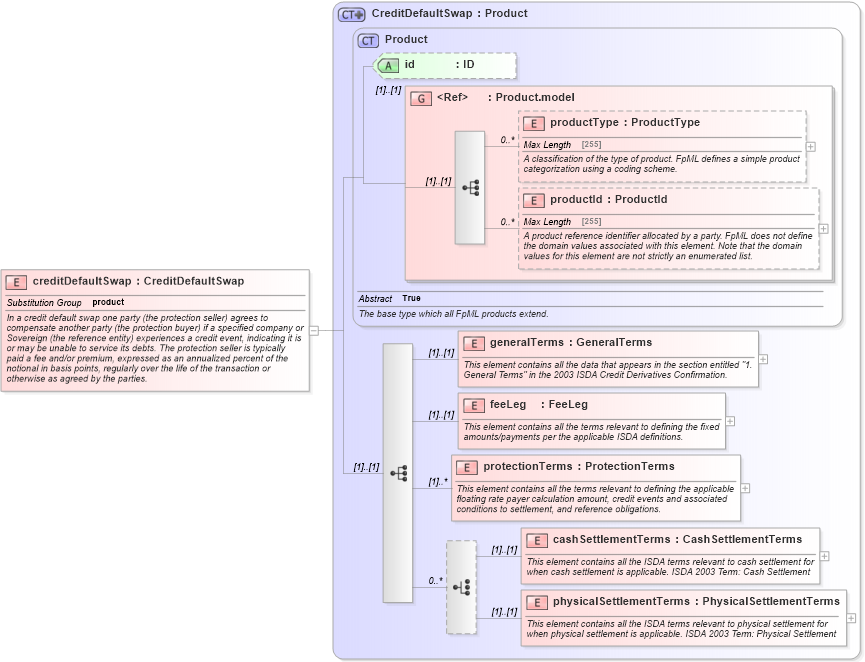Image resolution: width=865 pixels, height=662 pixels.
Task: Click the Abstract 'True' value
Action: 412,298
